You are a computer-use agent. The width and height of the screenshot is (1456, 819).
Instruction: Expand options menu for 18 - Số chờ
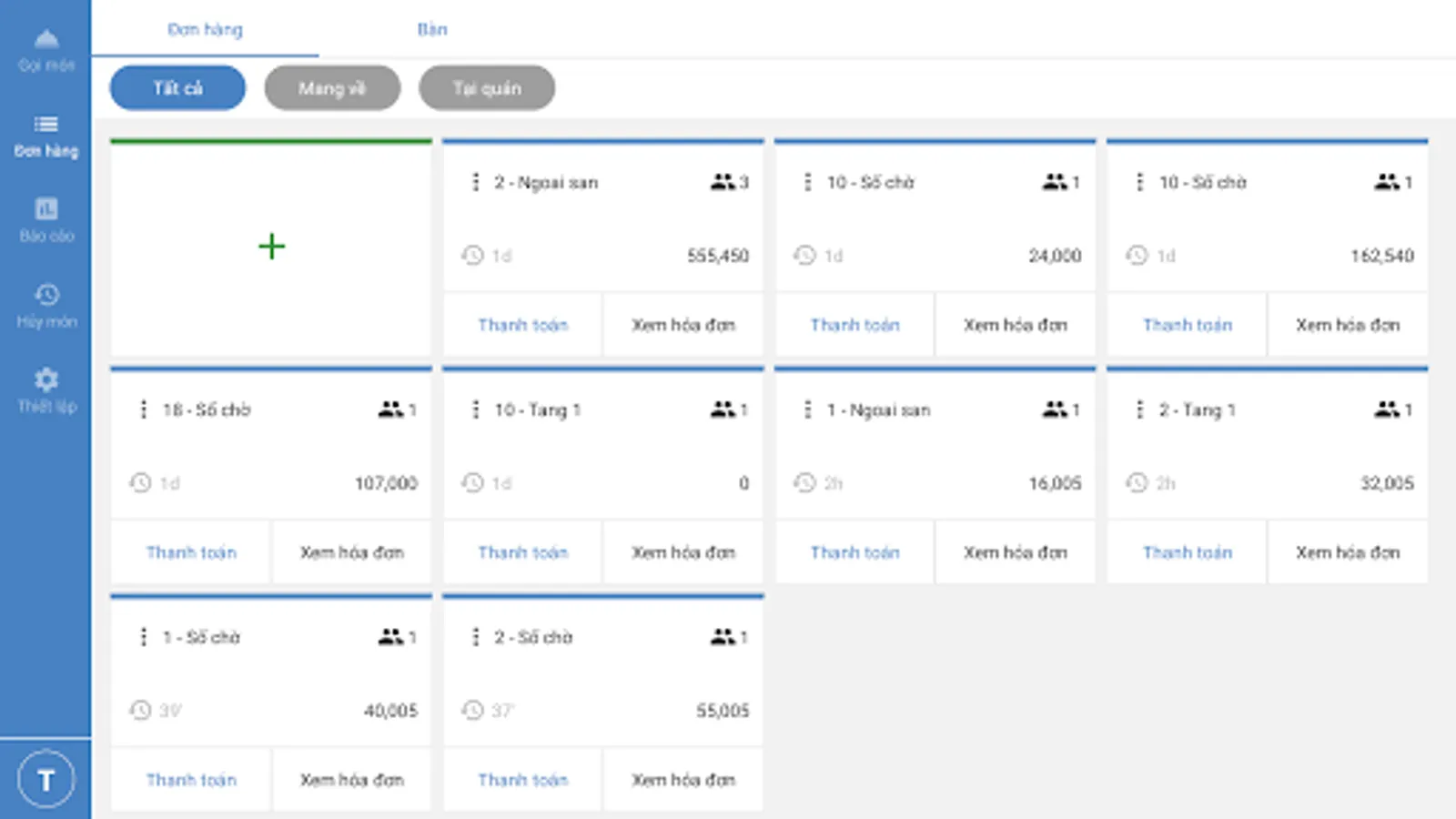point(143,409)
